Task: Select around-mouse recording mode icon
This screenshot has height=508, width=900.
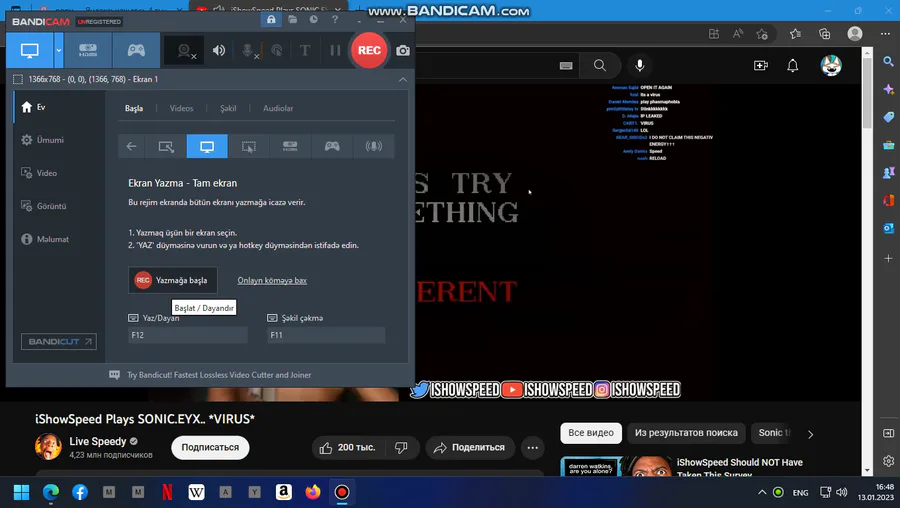Action: (x=249, y=146)
